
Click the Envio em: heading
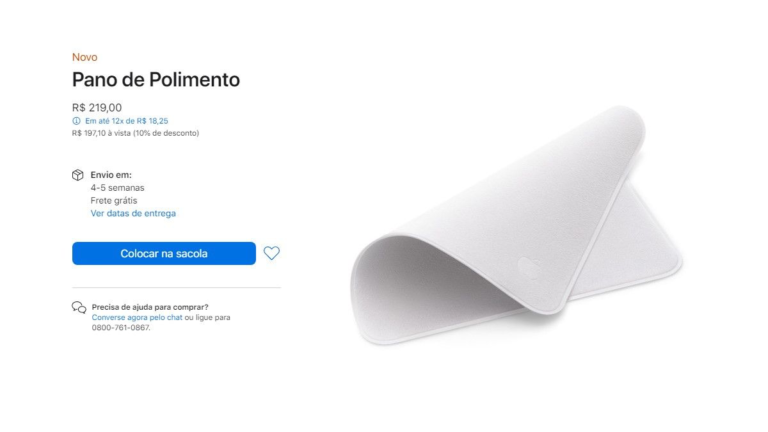[111, 175]
